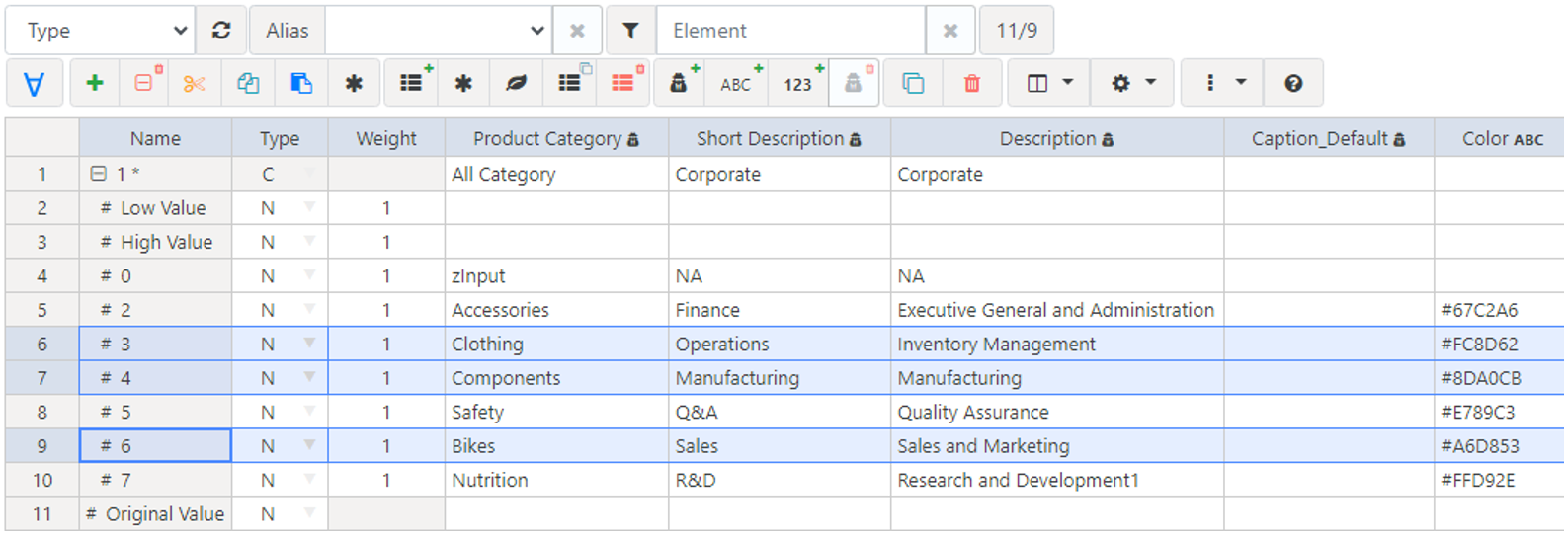Click the 'Accessories' product category cell
Image resolution: width=1568 pixels, height=537 pixels.
click(556, 310)
